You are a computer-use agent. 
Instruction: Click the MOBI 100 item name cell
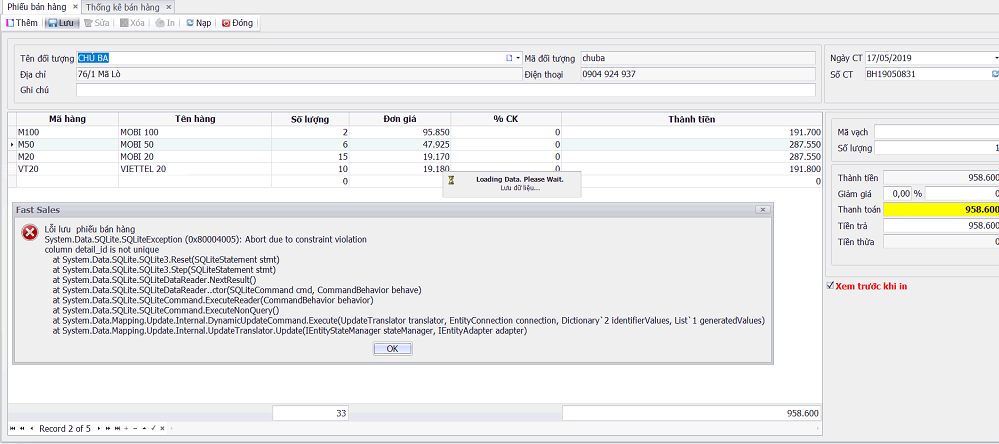pos(194,132)
